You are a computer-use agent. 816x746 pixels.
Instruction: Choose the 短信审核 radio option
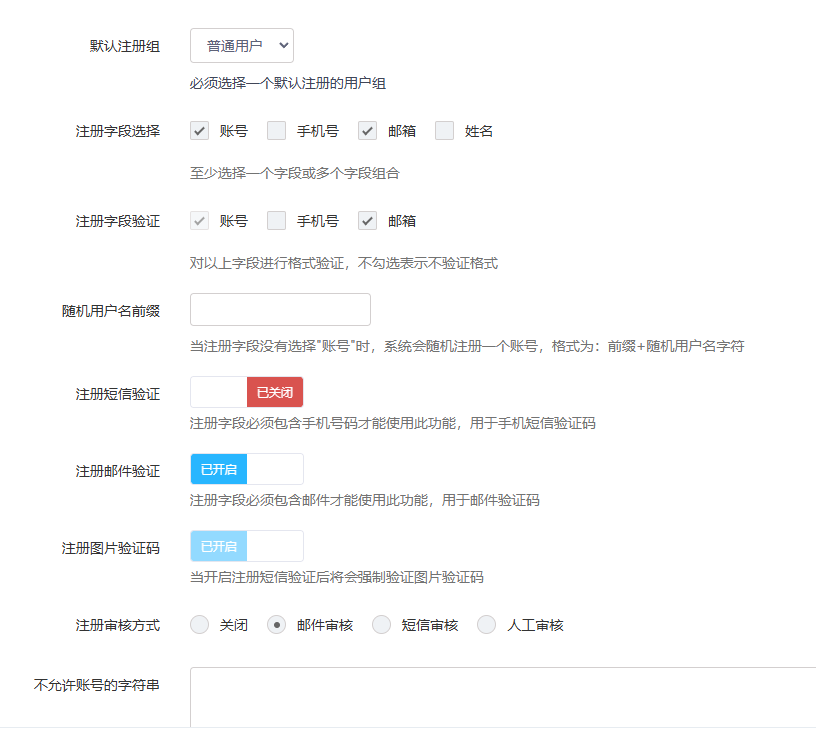point(382,625)
